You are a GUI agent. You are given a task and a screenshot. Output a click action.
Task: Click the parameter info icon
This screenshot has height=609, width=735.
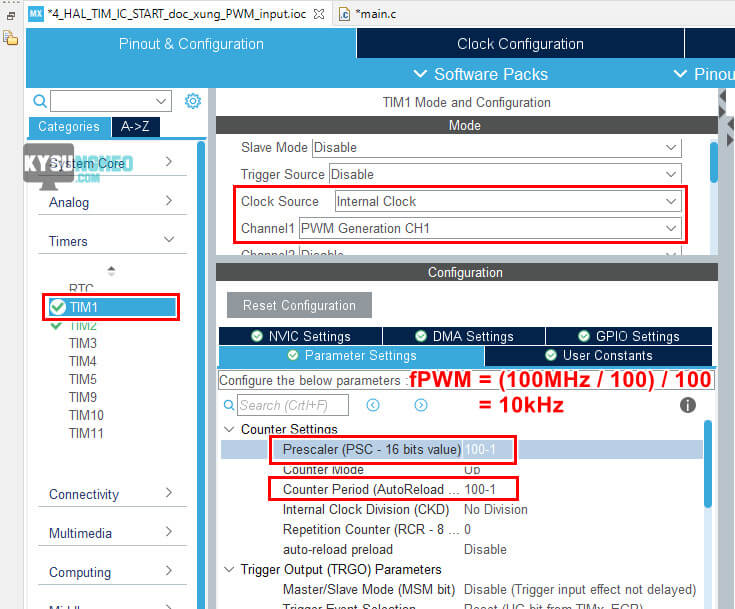688,405
